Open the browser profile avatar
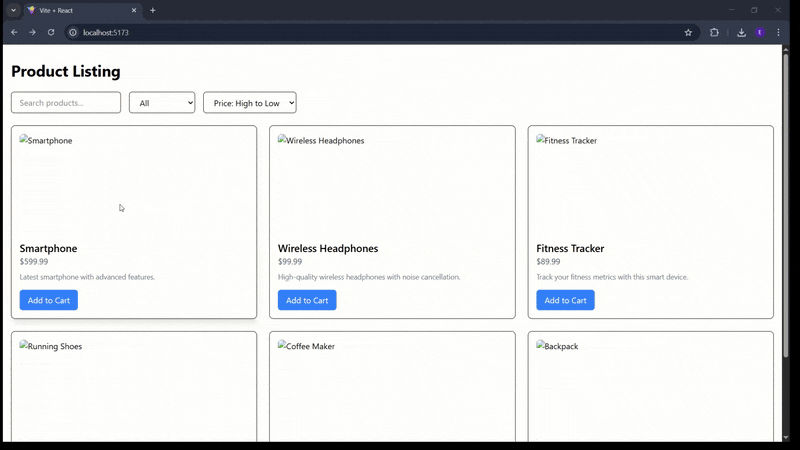Screen dimensions: 800x450 (x=760, y=32)
